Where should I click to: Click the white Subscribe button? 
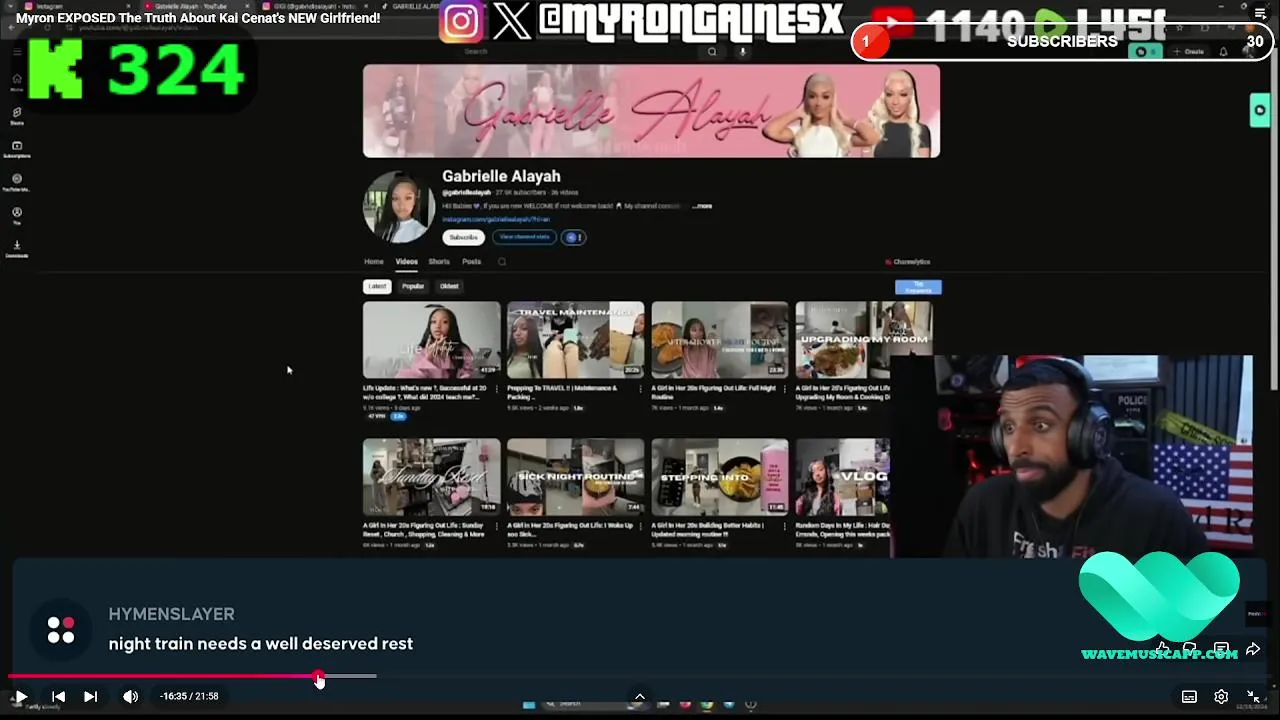463,237
